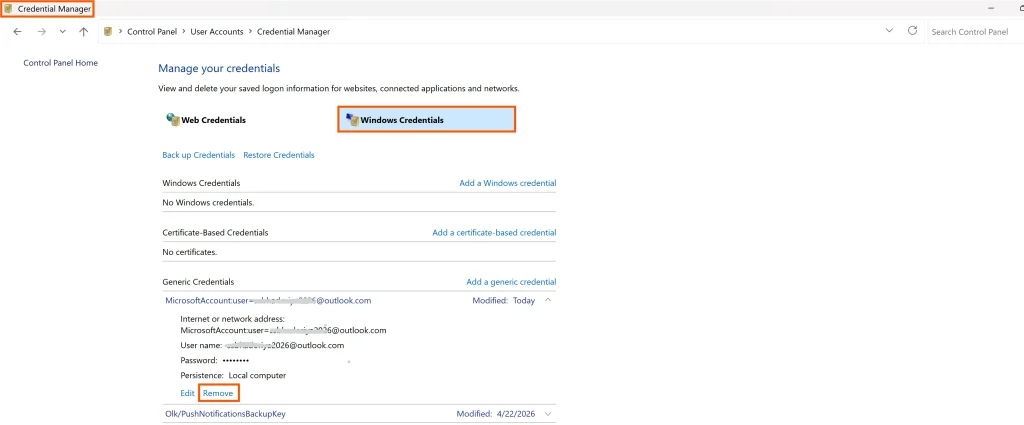Viewport: 1024px width, 425px height.
Task: Select User Accounts in breadcrumb path
Action: click(217, 31)
